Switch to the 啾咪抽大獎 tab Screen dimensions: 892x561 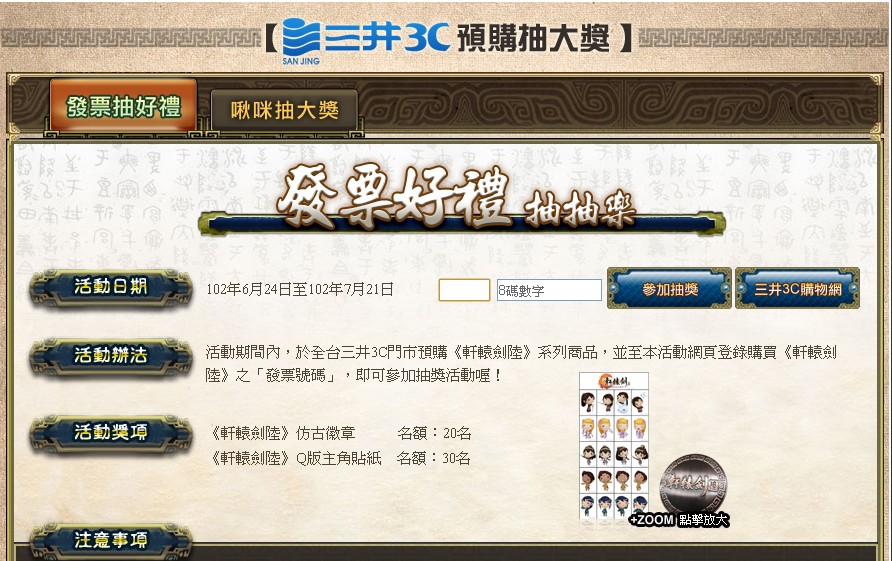click(284, 110)
